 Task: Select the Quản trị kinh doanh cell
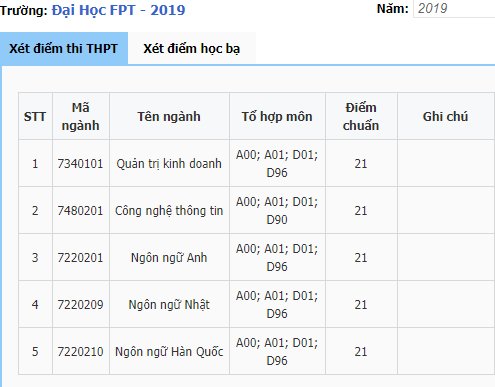coord(169,164)
